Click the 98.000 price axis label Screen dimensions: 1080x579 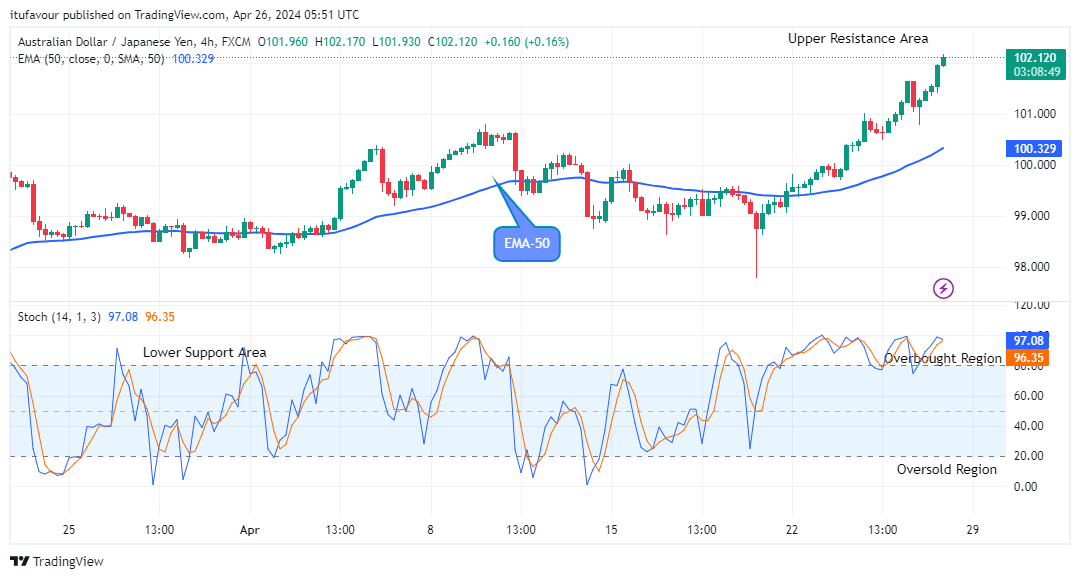click(1032, 266)
